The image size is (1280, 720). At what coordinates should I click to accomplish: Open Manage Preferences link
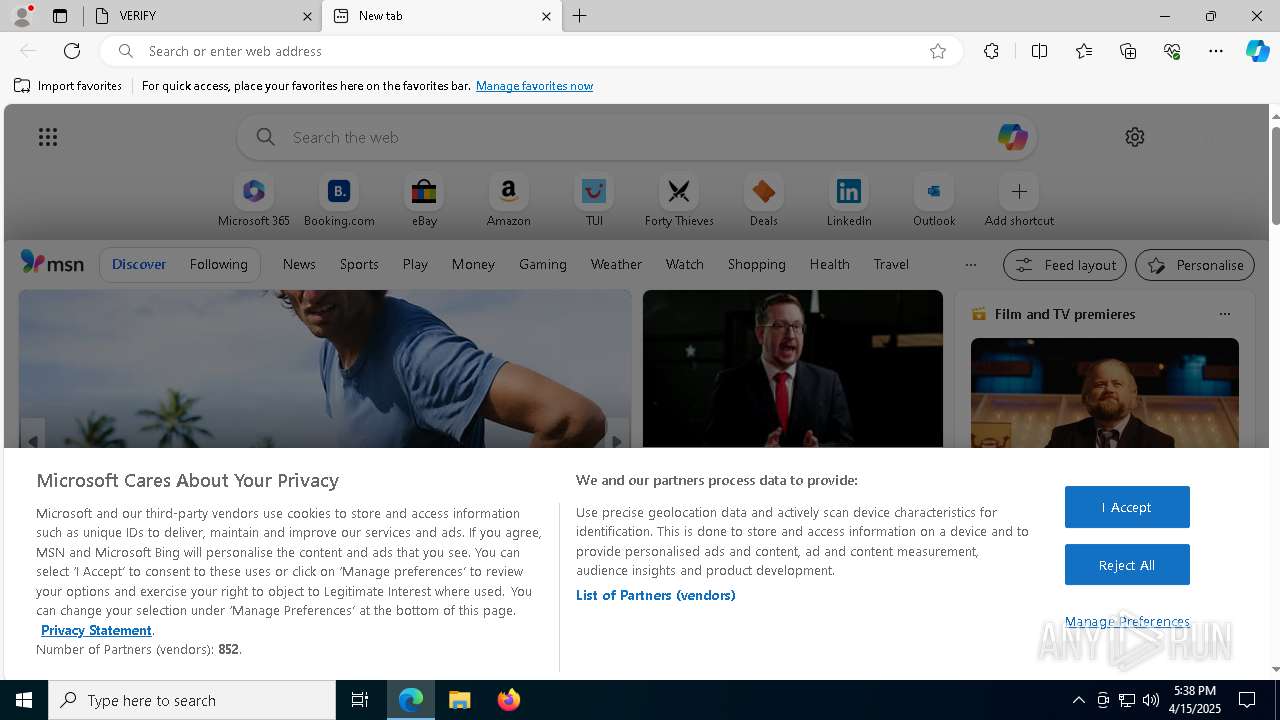point(1127,621)
